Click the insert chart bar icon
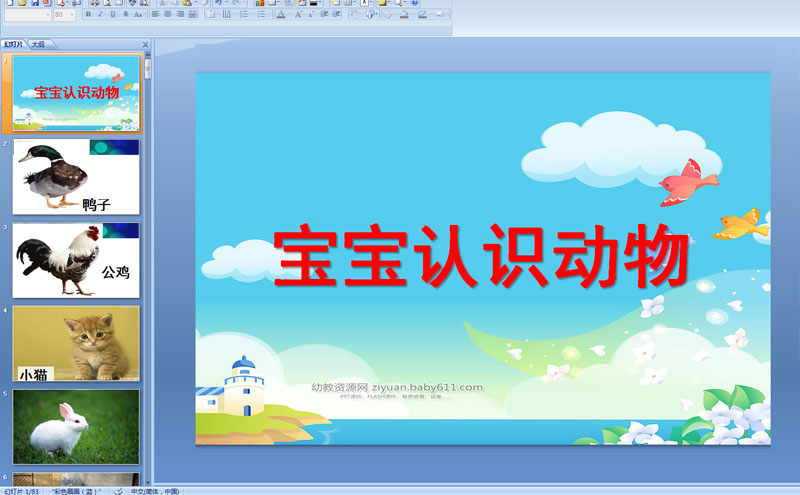This screenshot has width=800, height=495. (x=260, y=3)
